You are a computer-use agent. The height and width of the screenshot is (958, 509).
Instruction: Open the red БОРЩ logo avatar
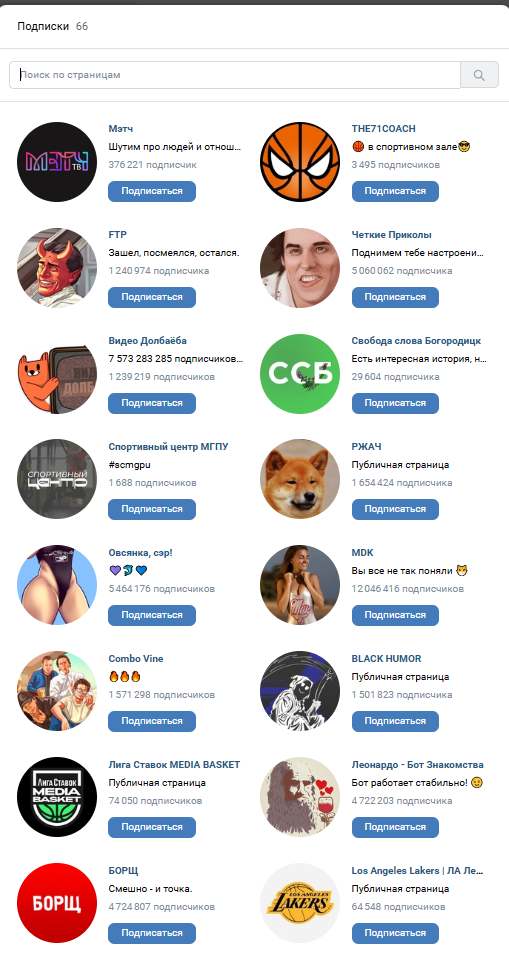point(57,904)
